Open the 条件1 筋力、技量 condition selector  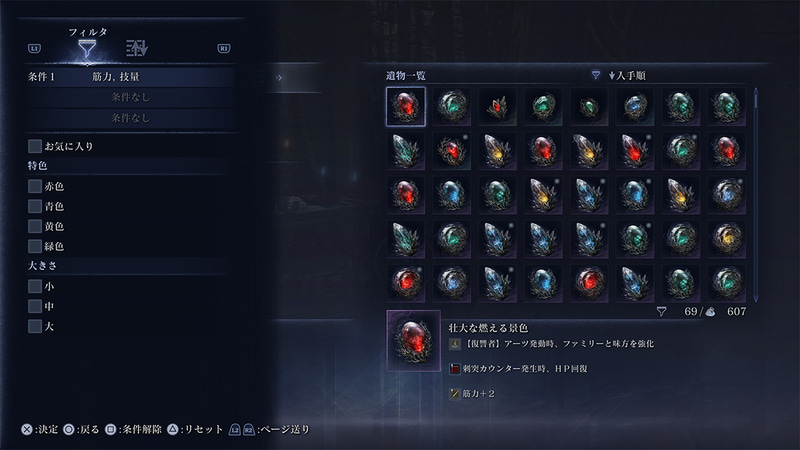(x=131, y=77)
